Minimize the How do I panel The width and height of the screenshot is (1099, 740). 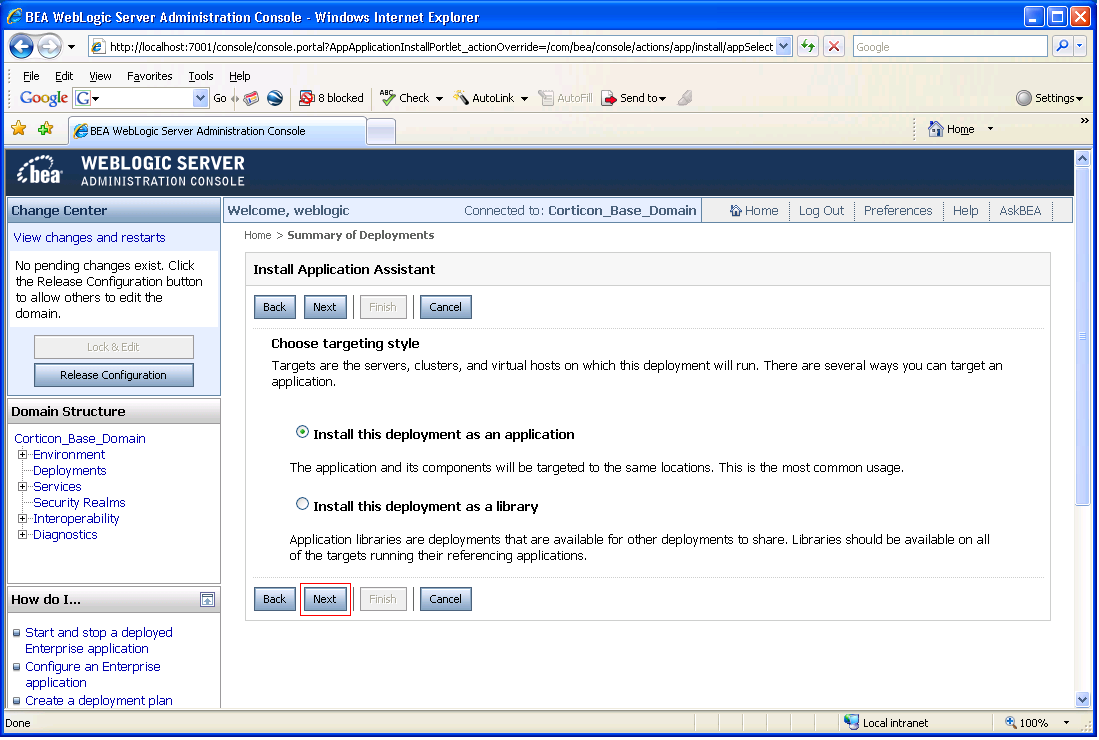coord(207,600)
